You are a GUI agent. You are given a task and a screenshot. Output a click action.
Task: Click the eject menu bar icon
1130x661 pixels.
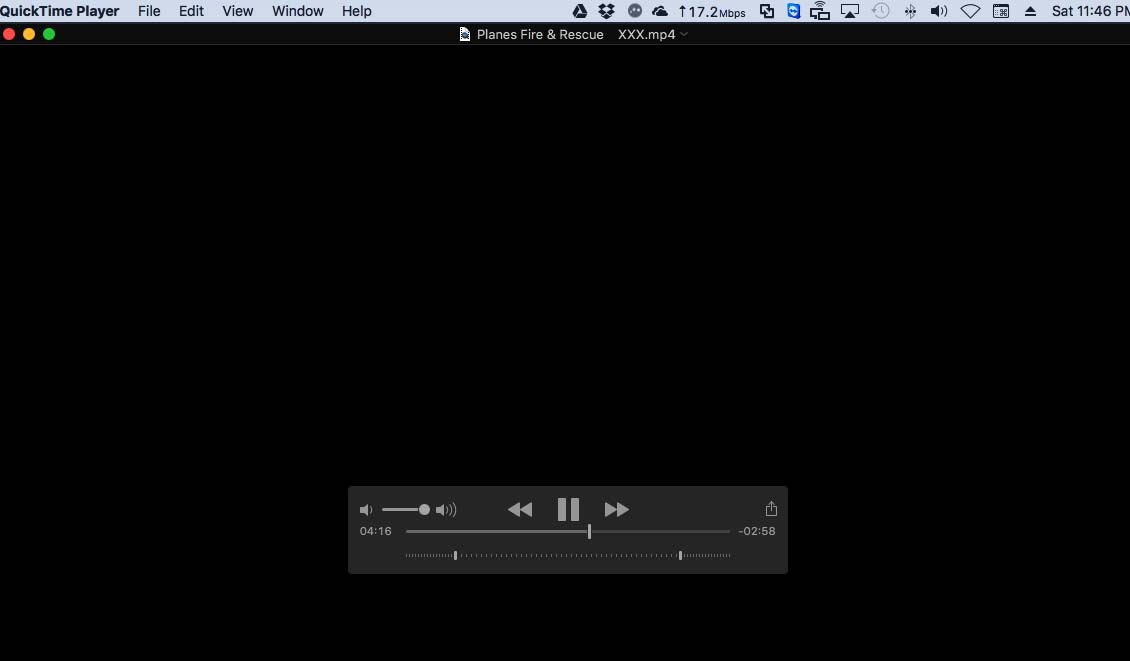pyautogui.click(x=1031, y=11)
